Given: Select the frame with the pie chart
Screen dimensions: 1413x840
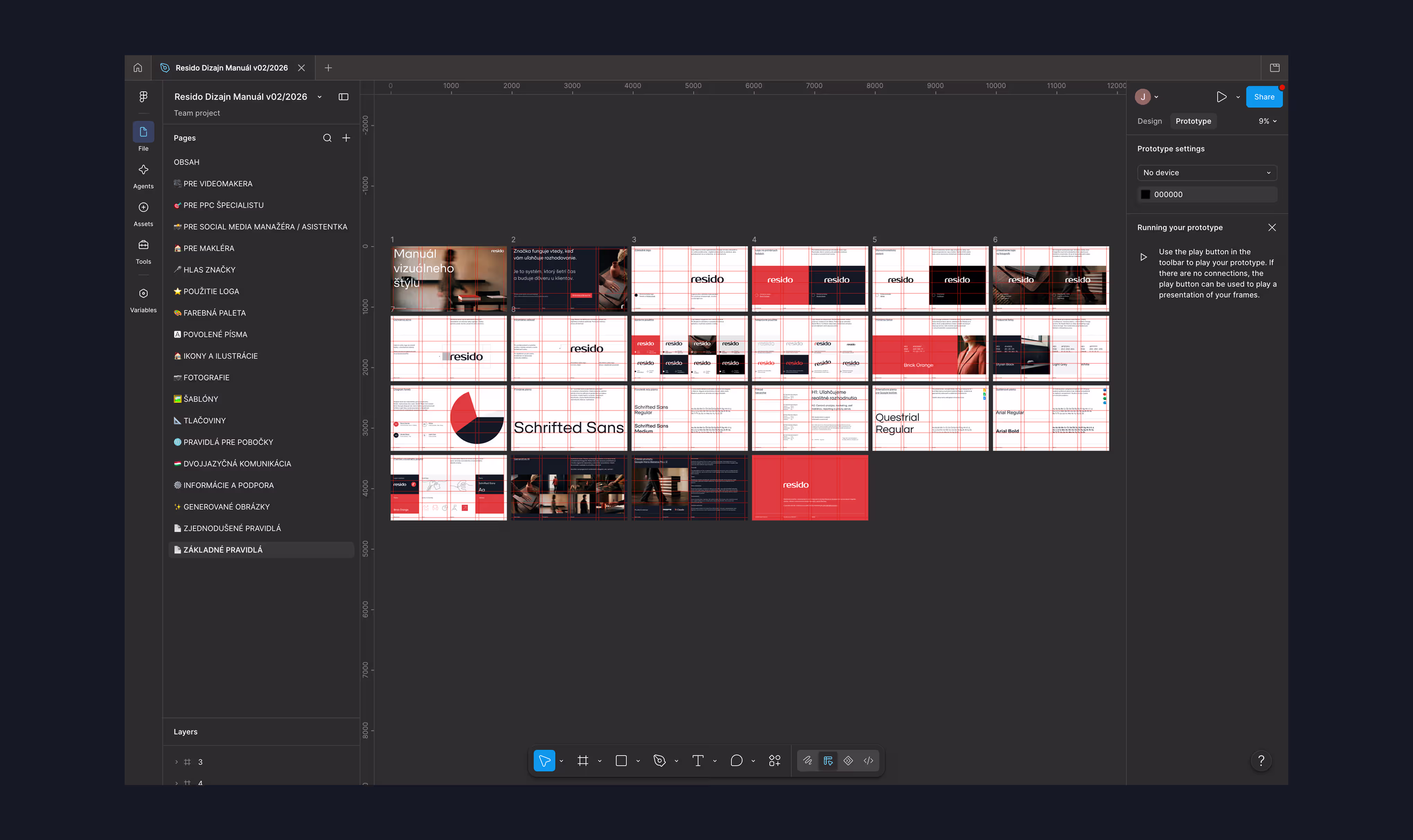Looking at the screenshot, I should coord(448,418).
